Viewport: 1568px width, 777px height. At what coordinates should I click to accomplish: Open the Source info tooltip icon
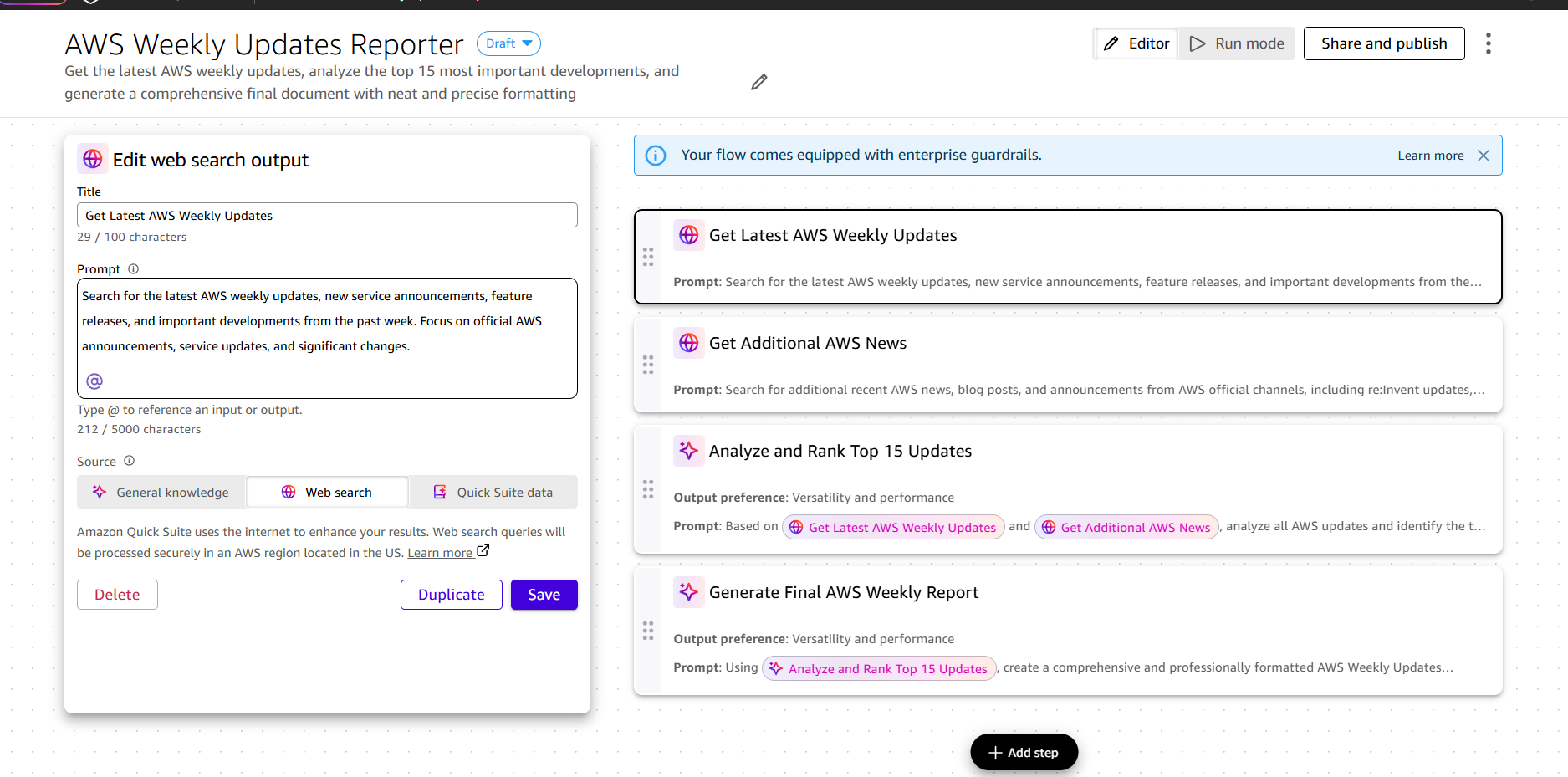129,460
